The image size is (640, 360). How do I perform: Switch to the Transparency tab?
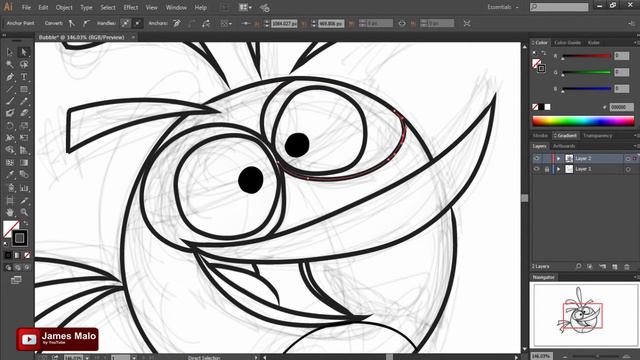(598, 136)
